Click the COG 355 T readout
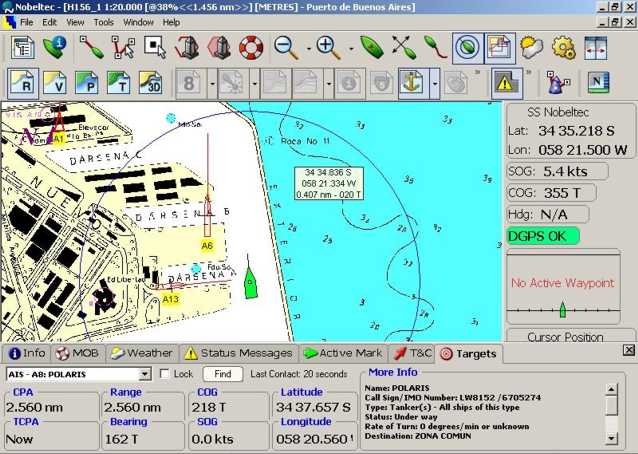Image resolution: width=638 pixels, height=454 pixels. pyautogui.click(x=551, y=192)
